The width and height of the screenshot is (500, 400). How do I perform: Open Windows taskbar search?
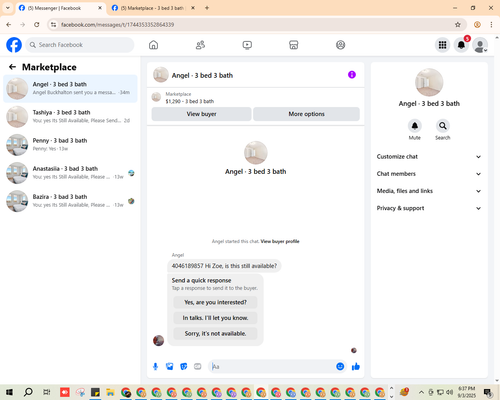click(x=28, y=392)
